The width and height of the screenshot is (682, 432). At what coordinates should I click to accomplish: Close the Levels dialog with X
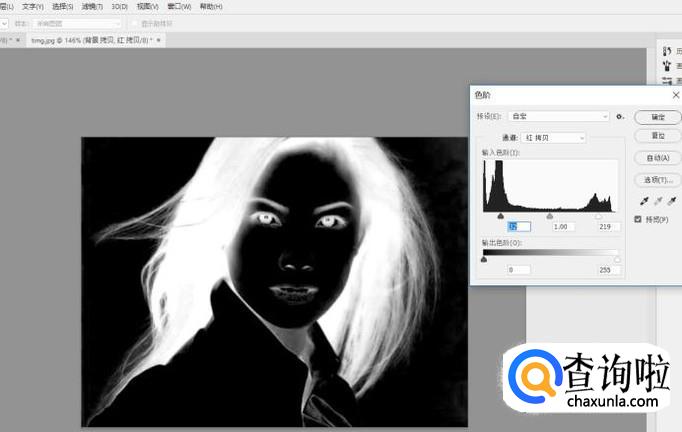675,95
